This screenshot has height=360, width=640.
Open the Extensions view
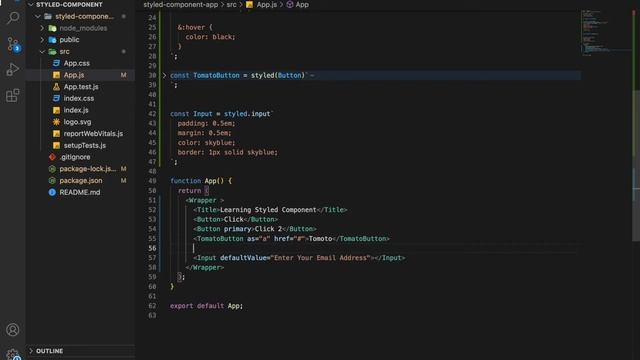point(13,96)
